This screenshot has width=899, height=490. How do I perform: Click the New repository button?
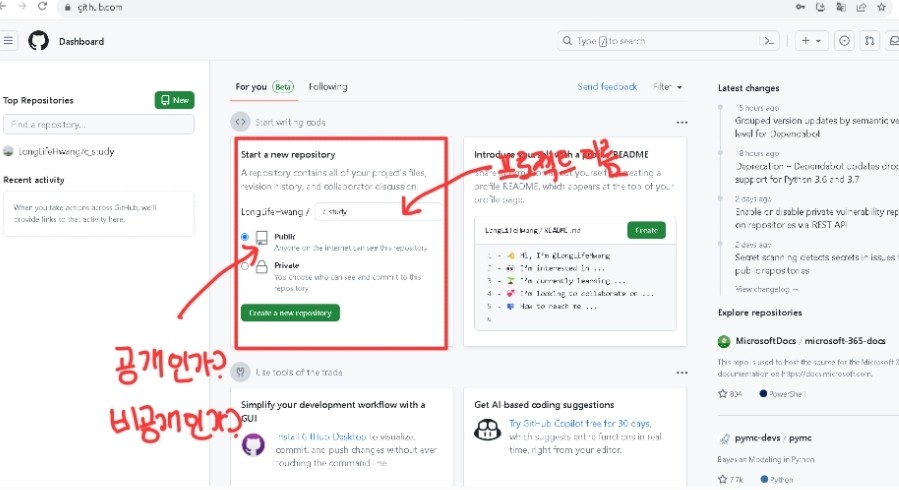point(174,100)
